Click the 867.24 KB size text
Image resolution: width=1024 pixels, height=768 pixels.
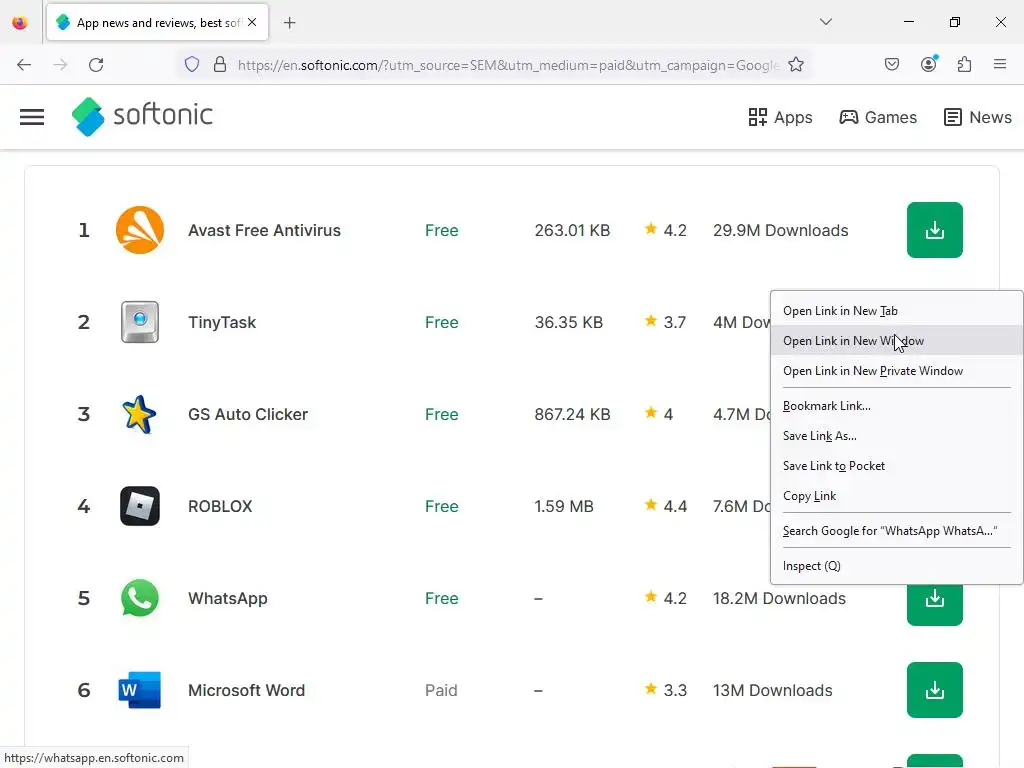click(x=572, y=415)
